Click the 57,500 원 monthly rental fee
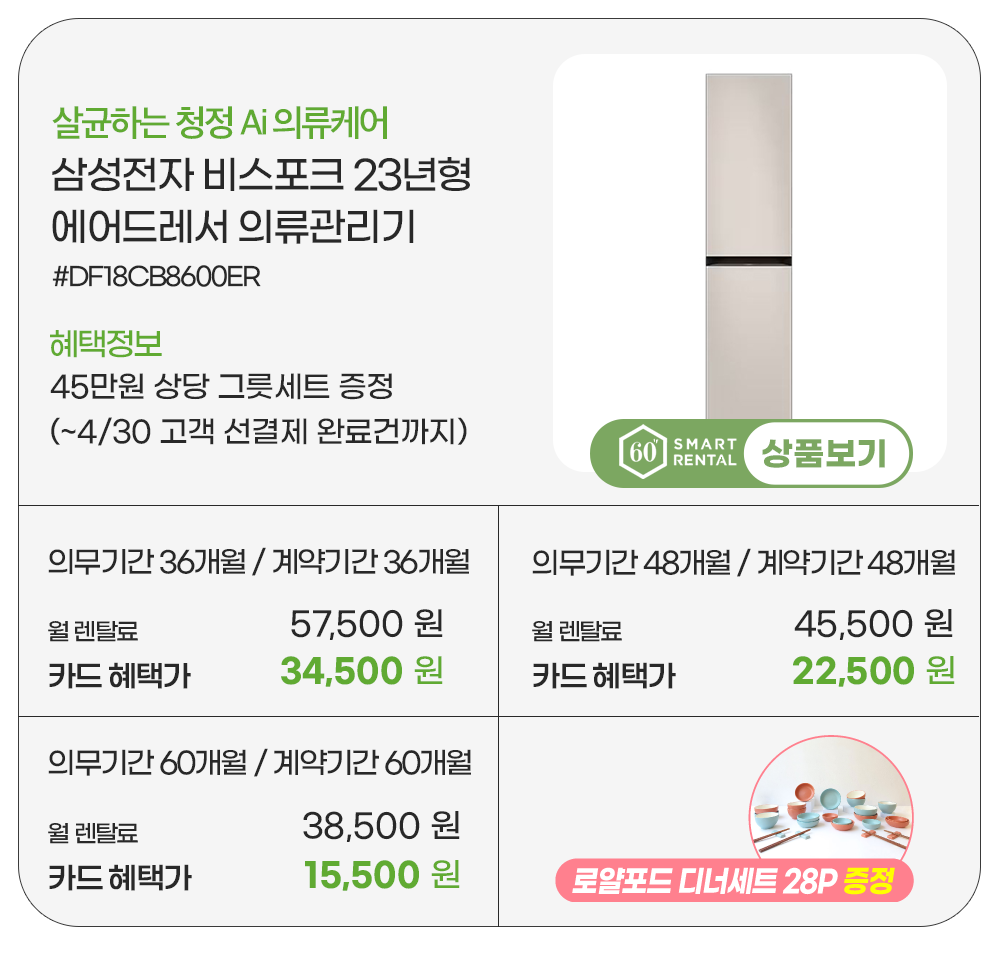1000x954 pixels. click(x=366, y=626)
